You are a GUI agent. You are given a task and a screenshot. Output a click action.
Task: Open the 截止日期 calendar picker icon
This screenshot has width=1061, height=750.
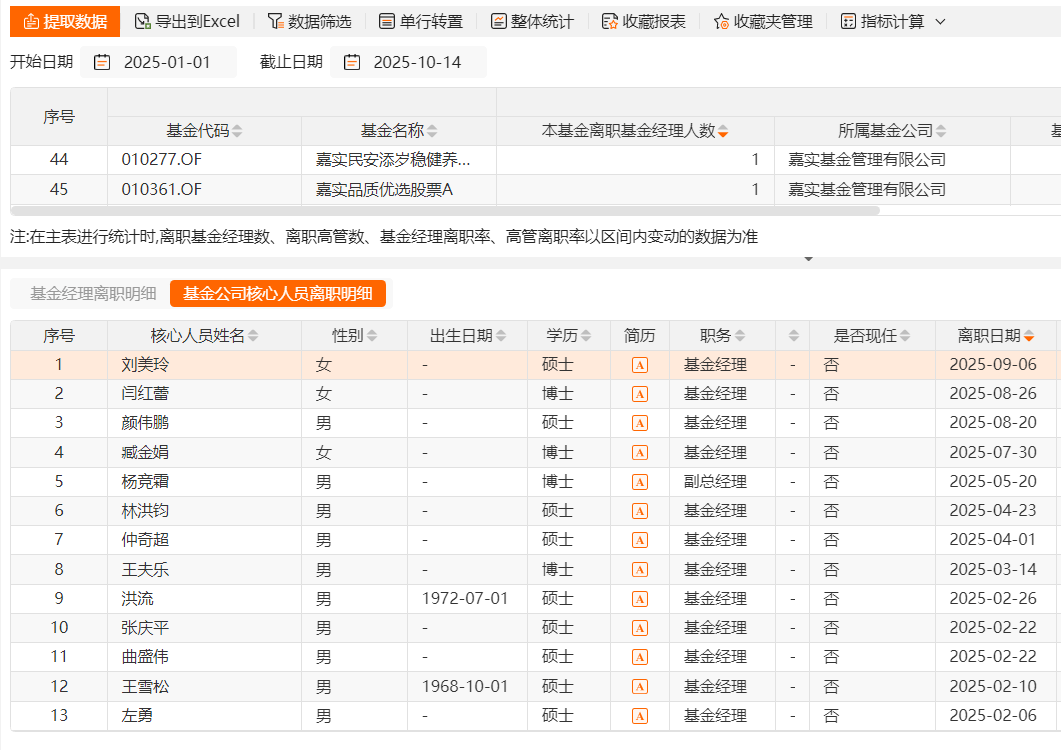click(351, 62)
